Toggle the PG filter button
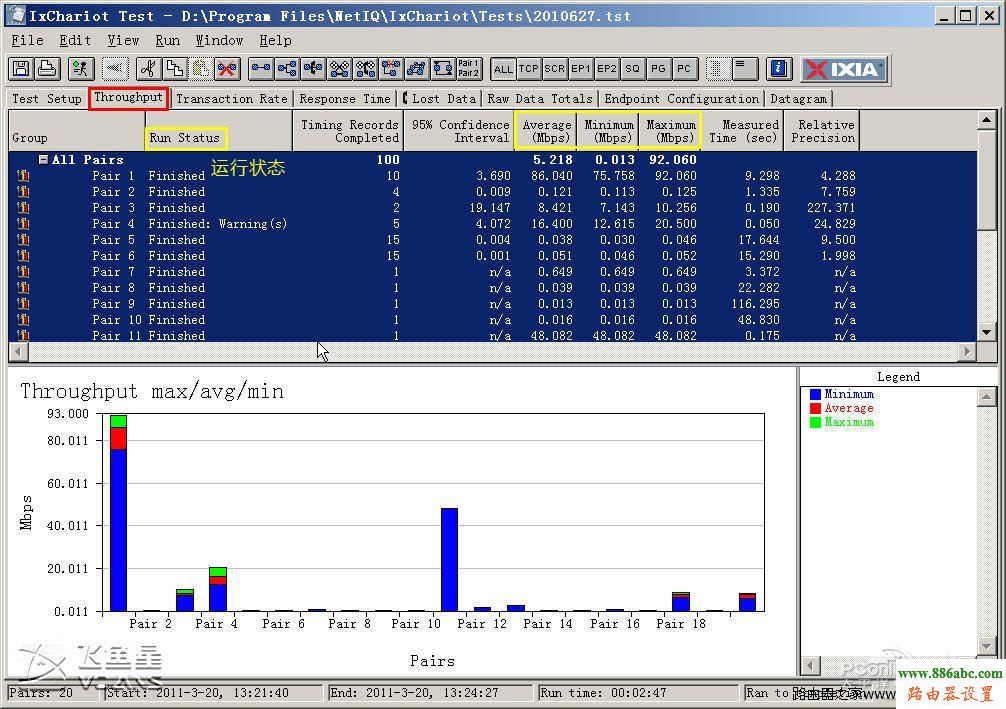 (x=658, y=69)
